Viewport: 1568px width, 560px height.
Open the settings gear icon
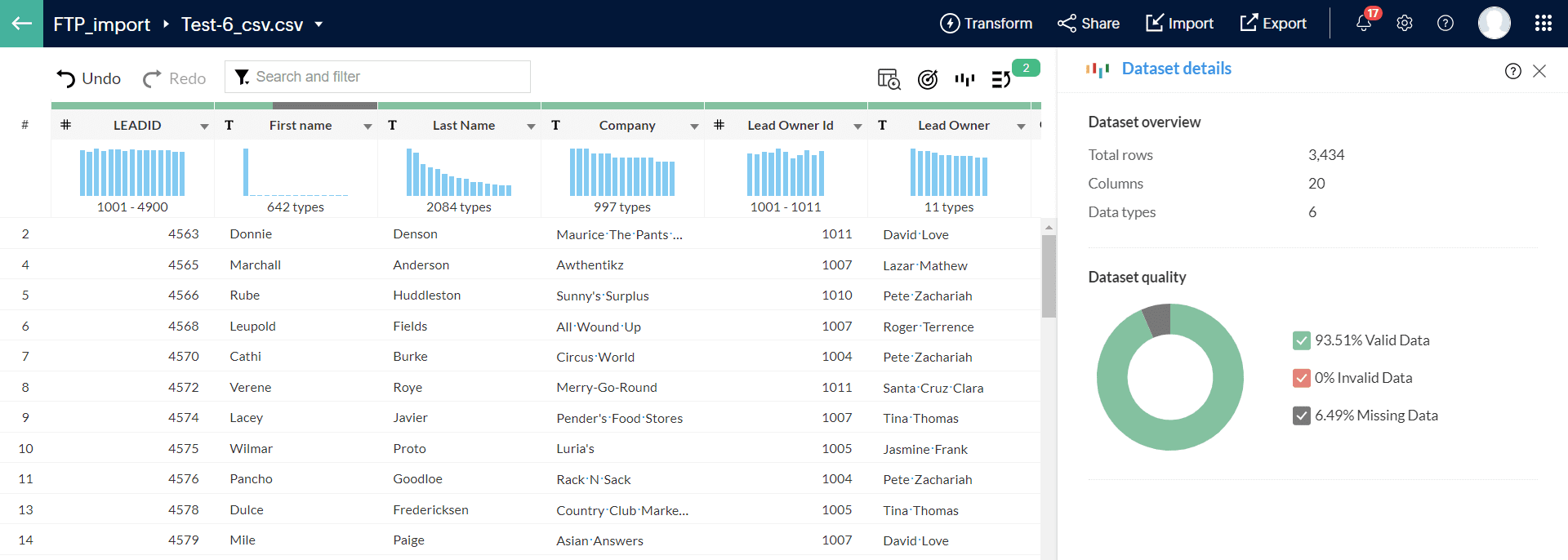click(1404, 24)
